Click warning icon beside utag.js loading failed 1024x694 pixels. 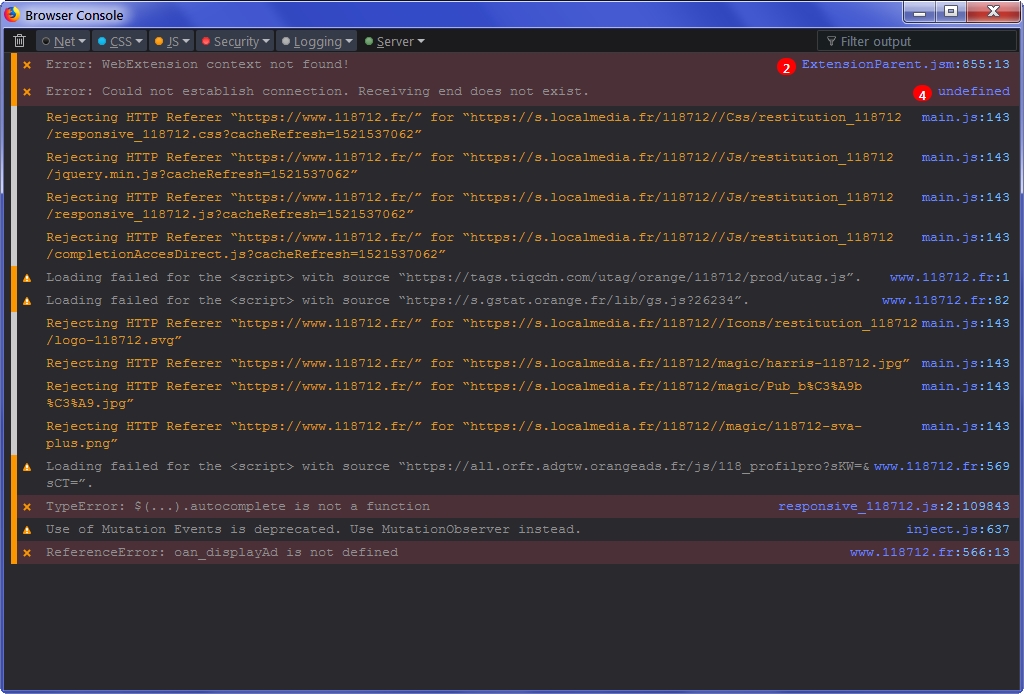[x=27, y=277]
